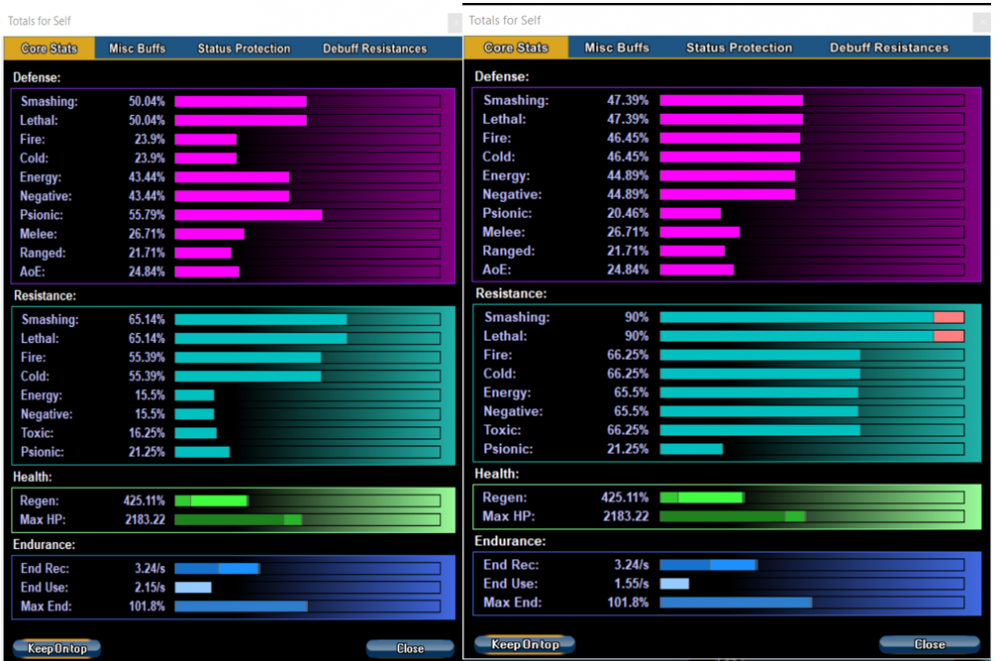Screen dimensions: 1000x661
Task: Select Core Stats tab in left window
Action: [x=49, y=48]
